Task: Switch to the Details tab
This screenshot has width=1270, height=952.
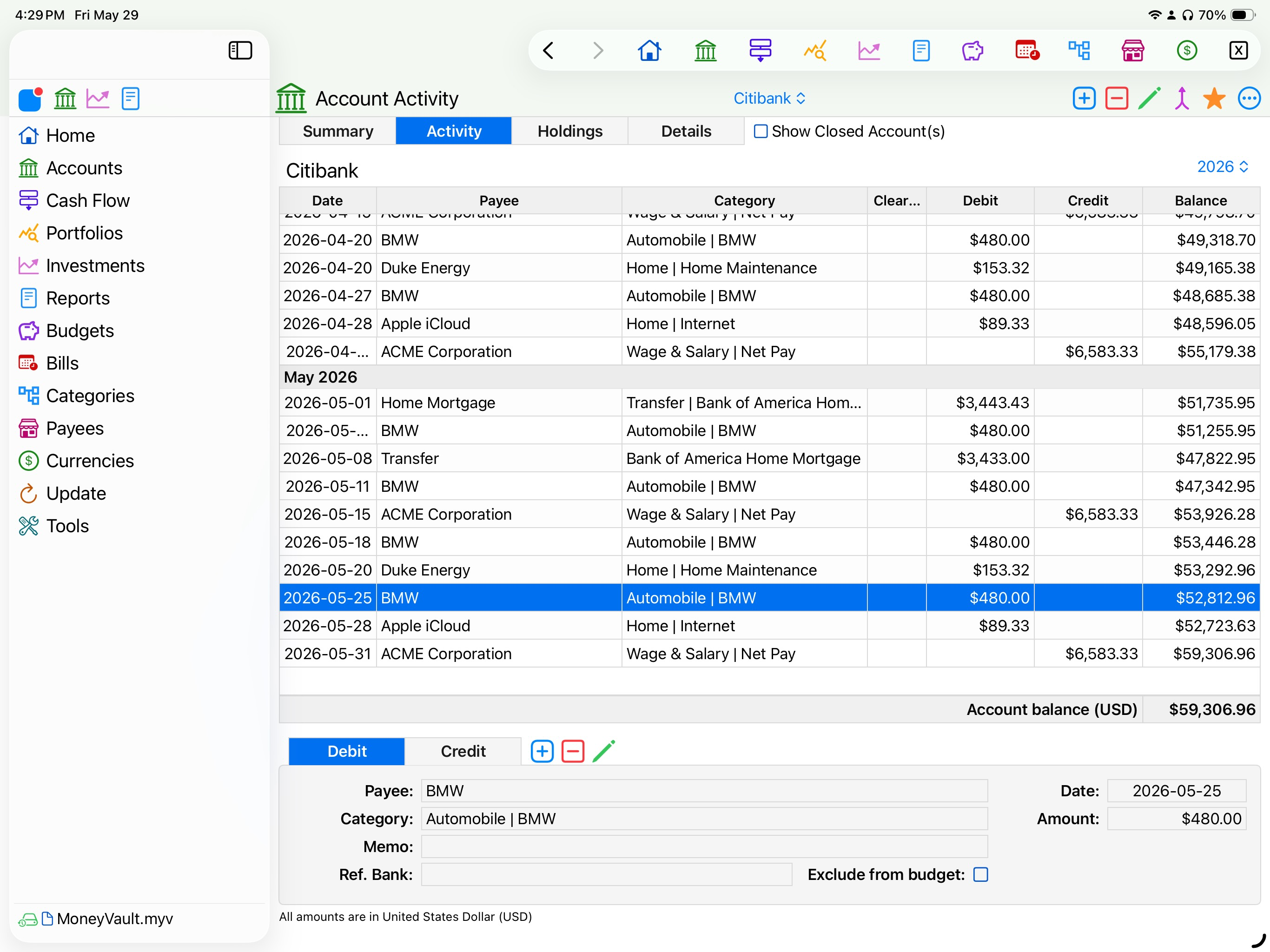Action: click(x=686, y=131)
